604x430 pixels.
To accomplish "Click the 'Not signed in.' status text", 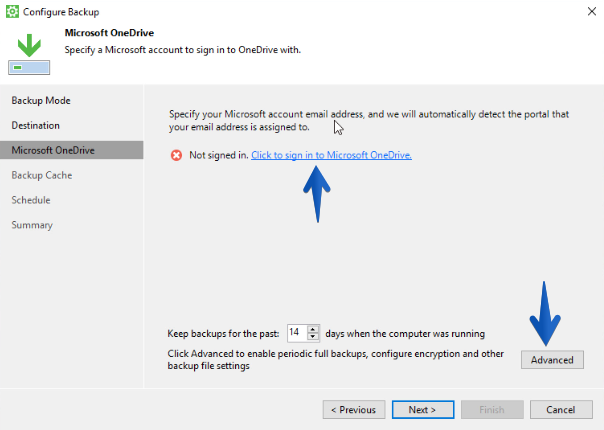I will pos(219,155).
